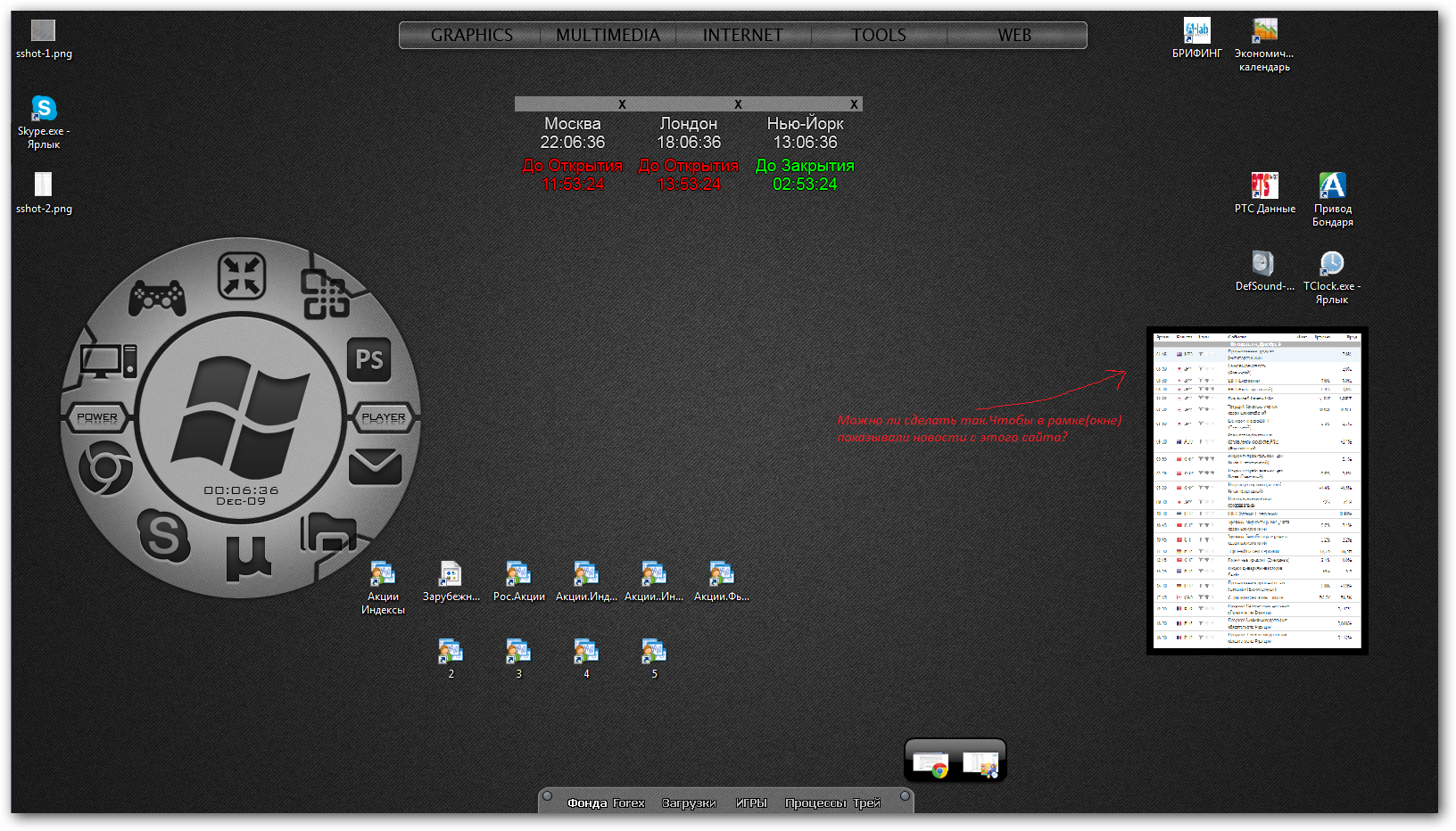Click the left round knob on bottom bar
This screenshot has height=831, width=1456.
pos(548,796)
